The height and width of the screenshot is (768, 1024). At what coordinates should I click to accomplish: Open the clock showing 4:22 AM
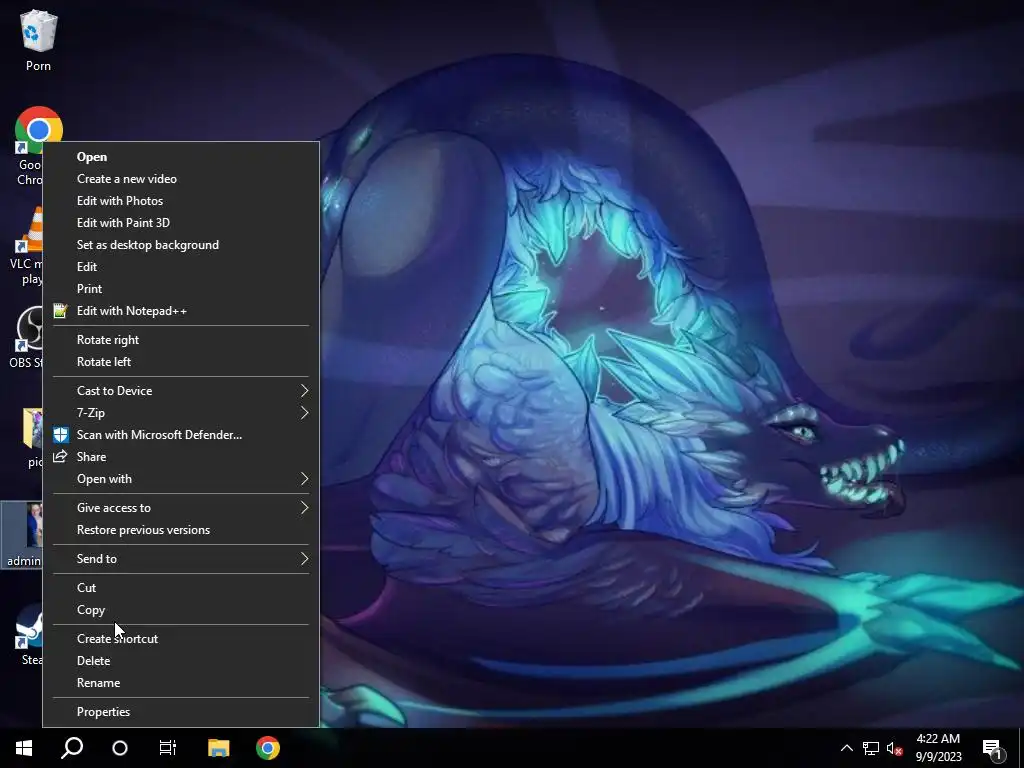[x=938, y=748]
